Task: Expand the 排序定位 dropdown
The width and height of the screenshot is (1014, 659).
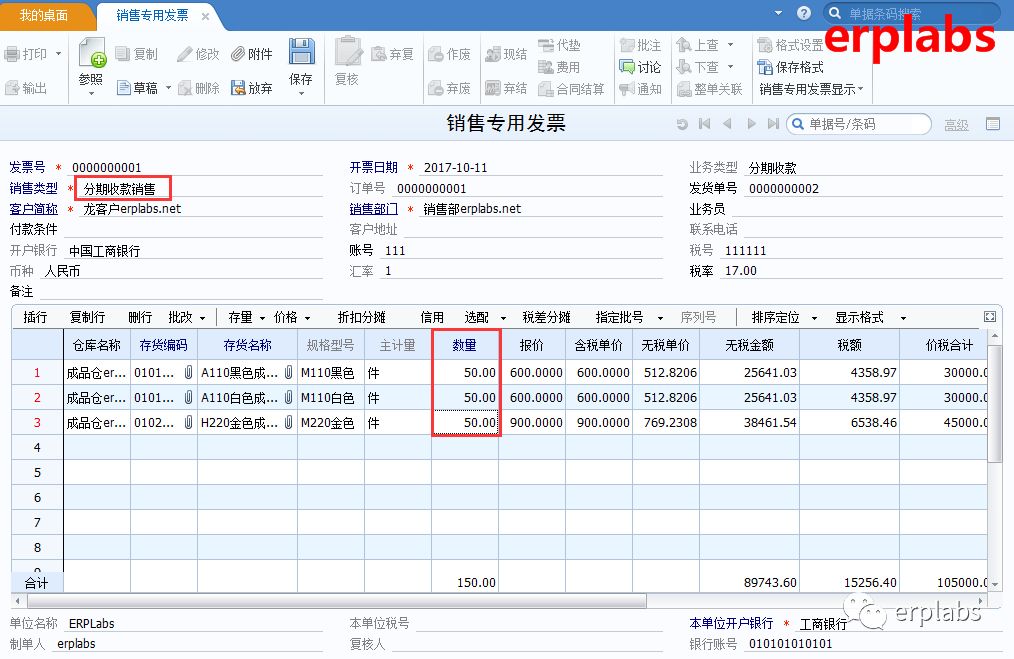Action: [x=814, y=318]
